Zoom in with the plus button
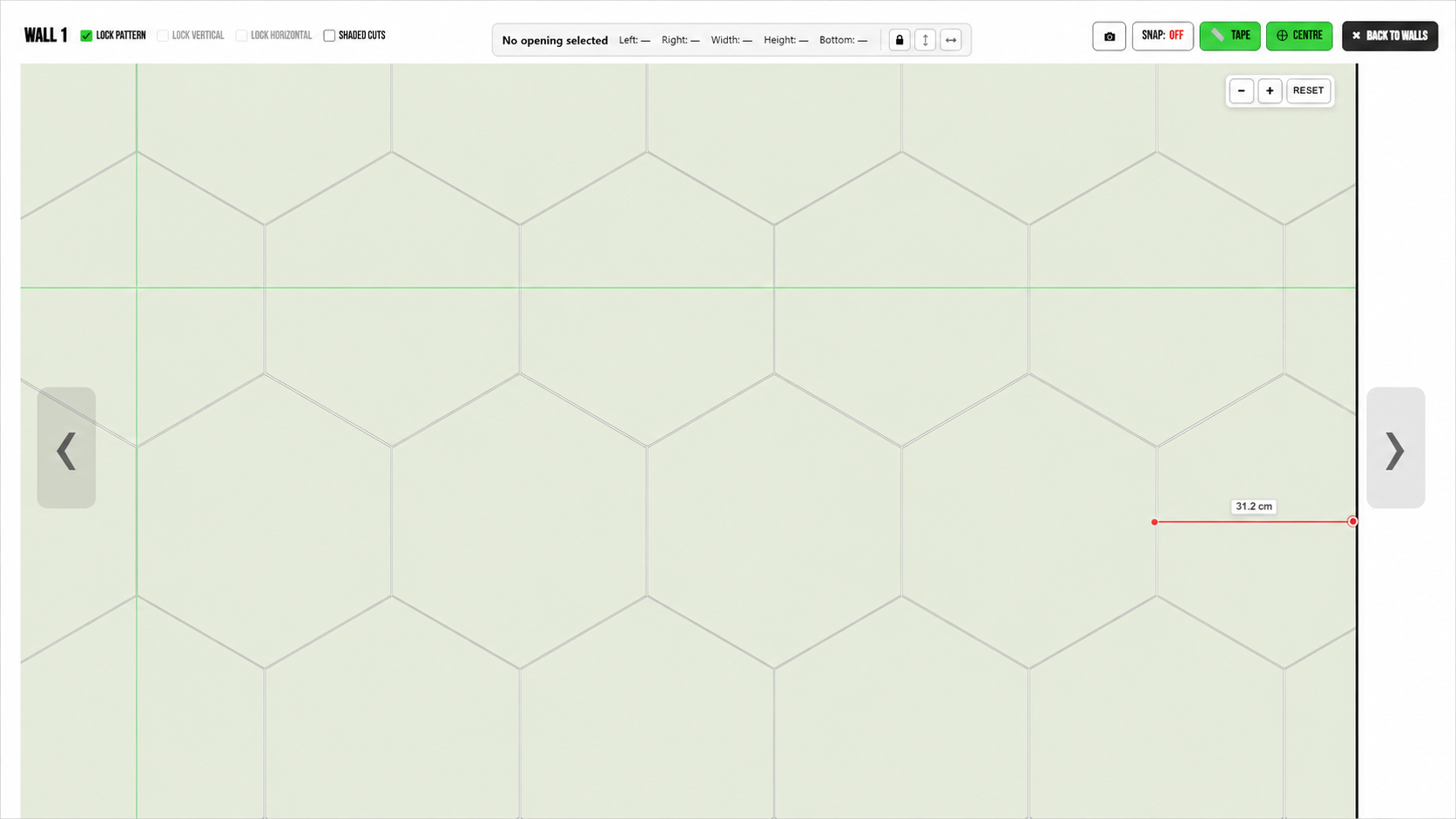 click(1270, 91)
